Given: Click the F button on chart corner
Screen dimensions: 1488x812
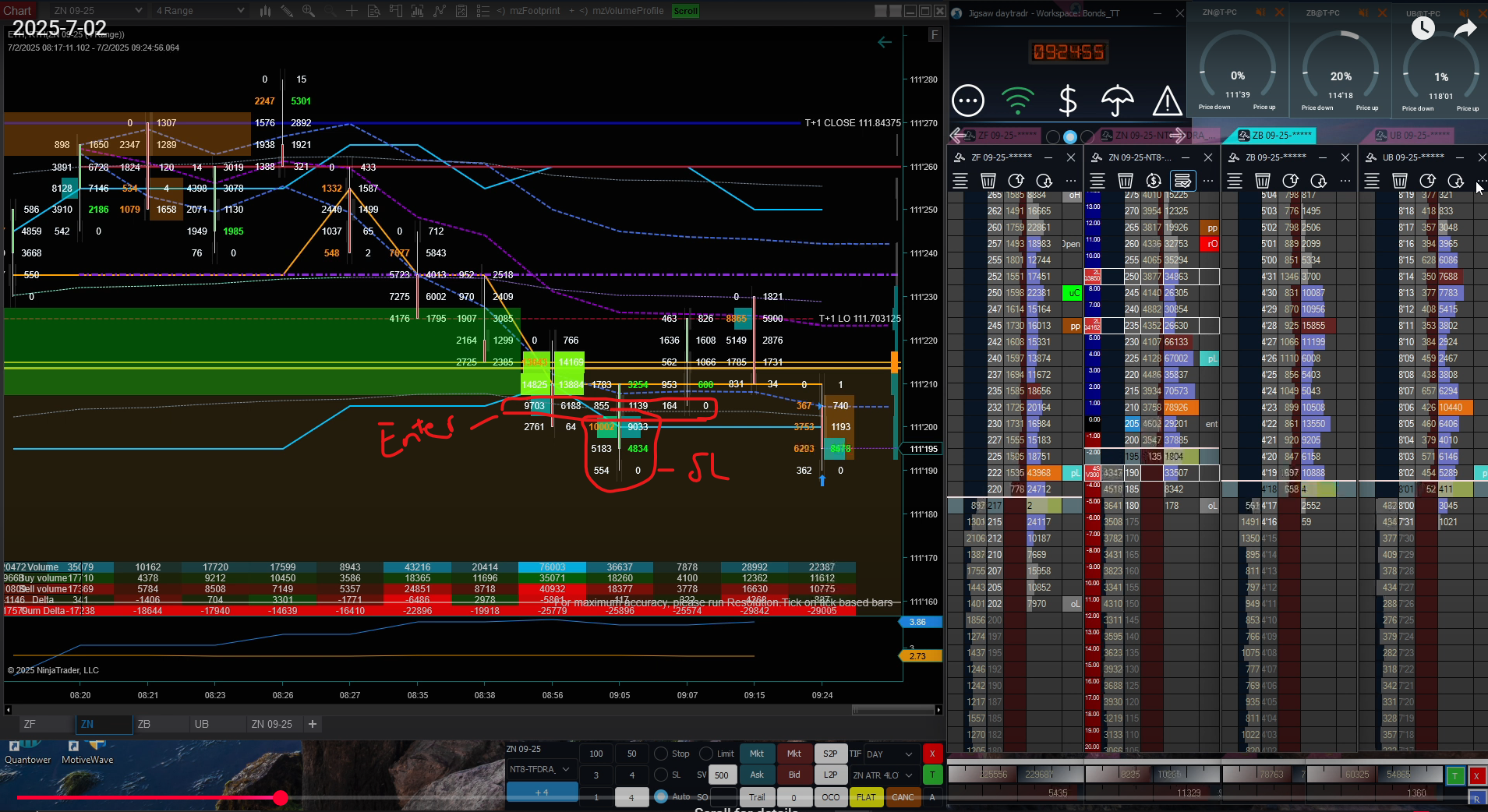Looking at the screenshot, I should pyautogui.click(x=935, y=35).
